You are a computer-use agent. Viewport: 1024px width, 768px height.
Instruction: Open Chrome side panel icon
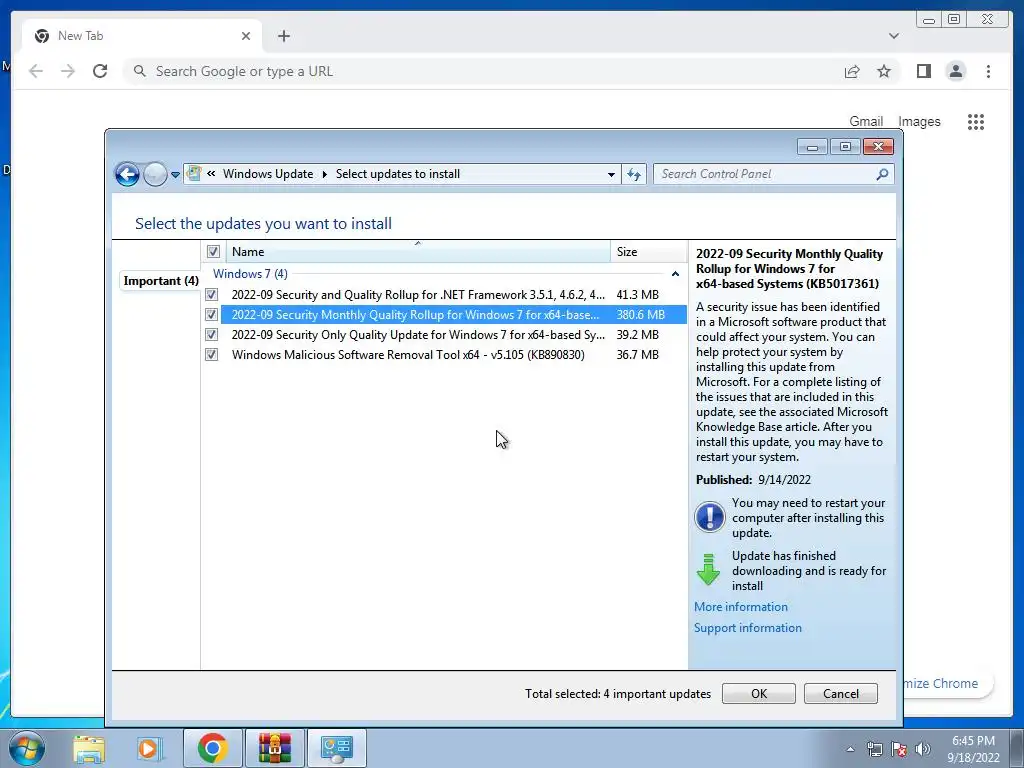click(923, 71)
